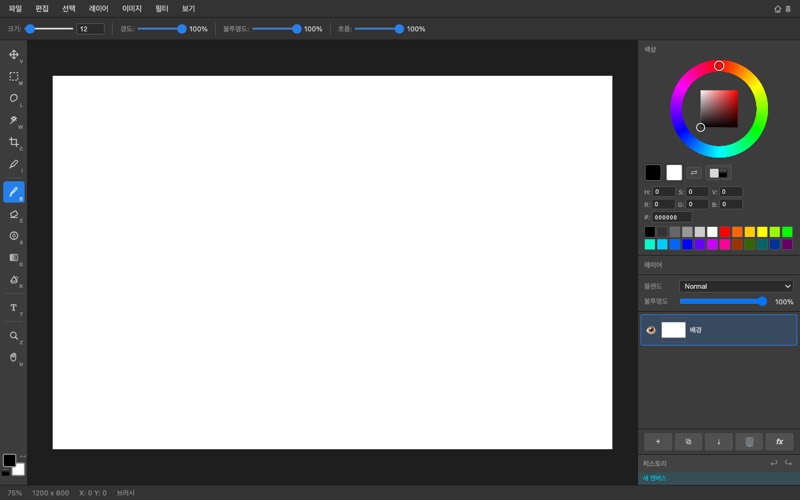This screenshot has width=800, height=500.
Task: Open the 파일 menu
Action: [x=15, y=9]
